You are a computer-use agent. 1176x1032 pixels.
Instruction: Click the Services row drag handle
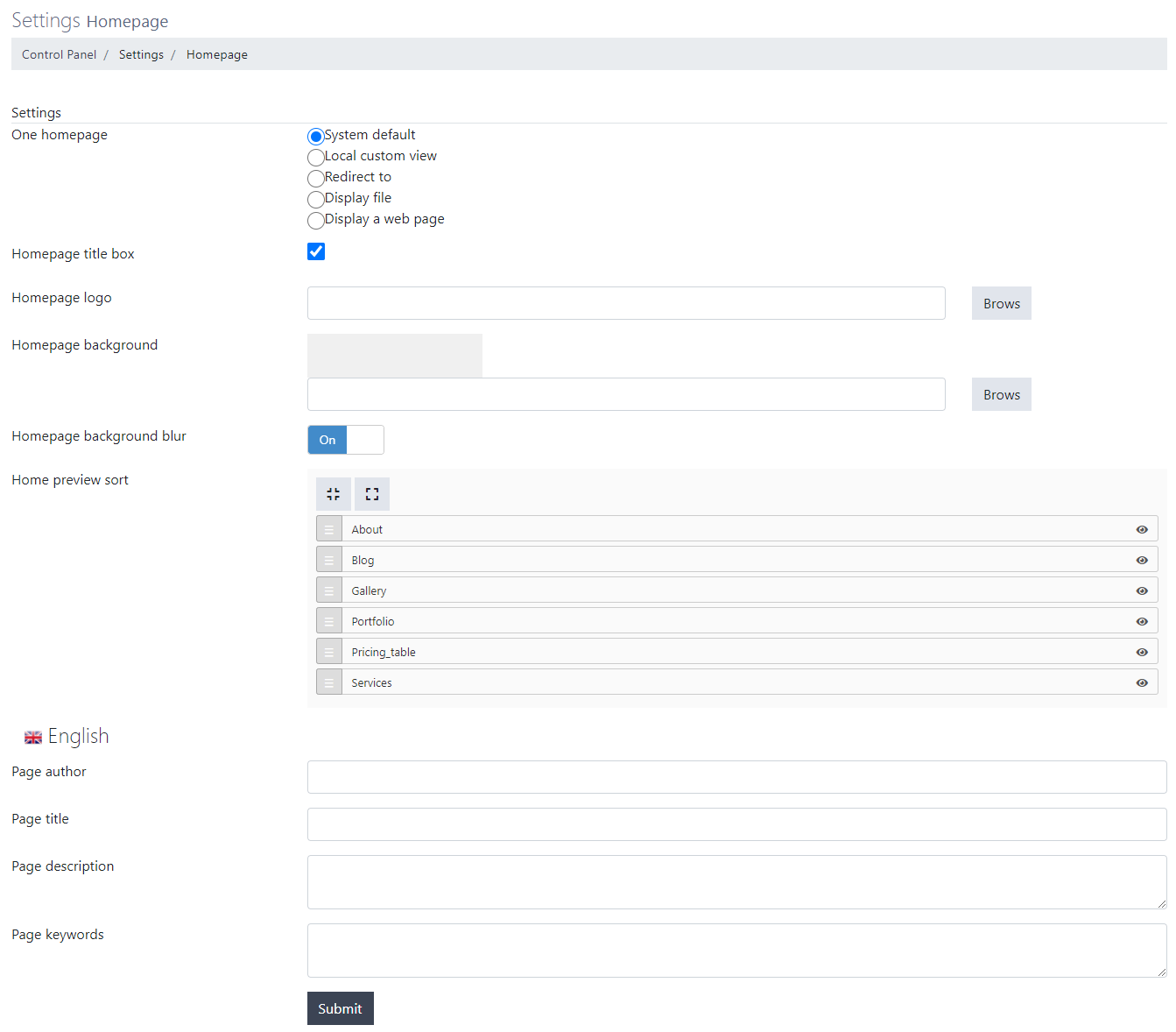[329, 682]
